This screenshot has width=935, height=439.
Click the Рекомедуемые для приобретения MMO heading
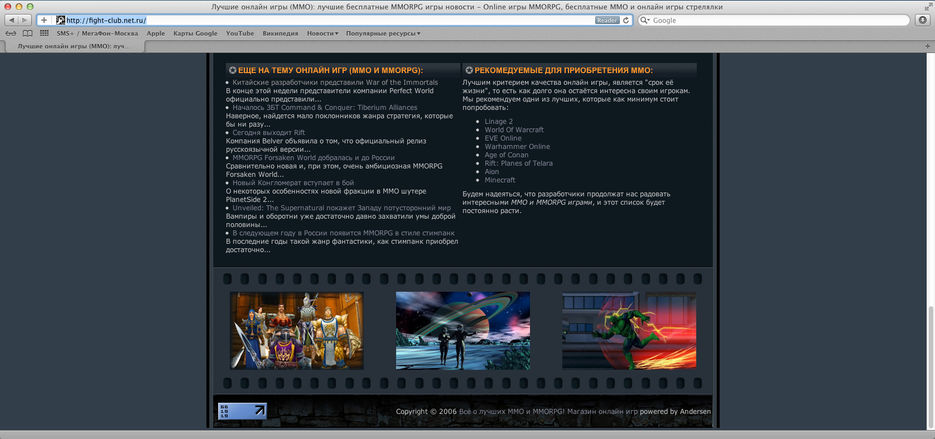[564, 70]
